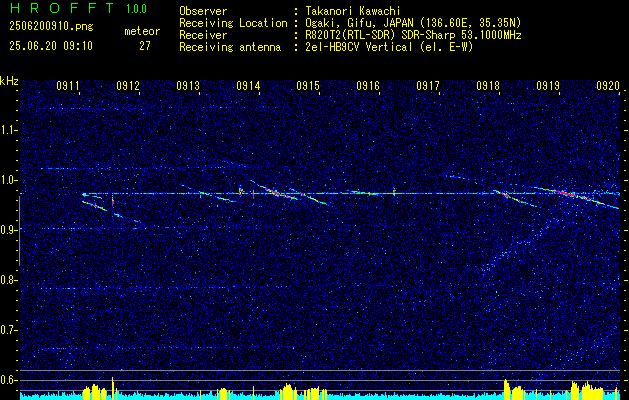The image size is (629, 400).
Task: Click the date stamp 25.06.20 09:10
Action: [51, 46]
